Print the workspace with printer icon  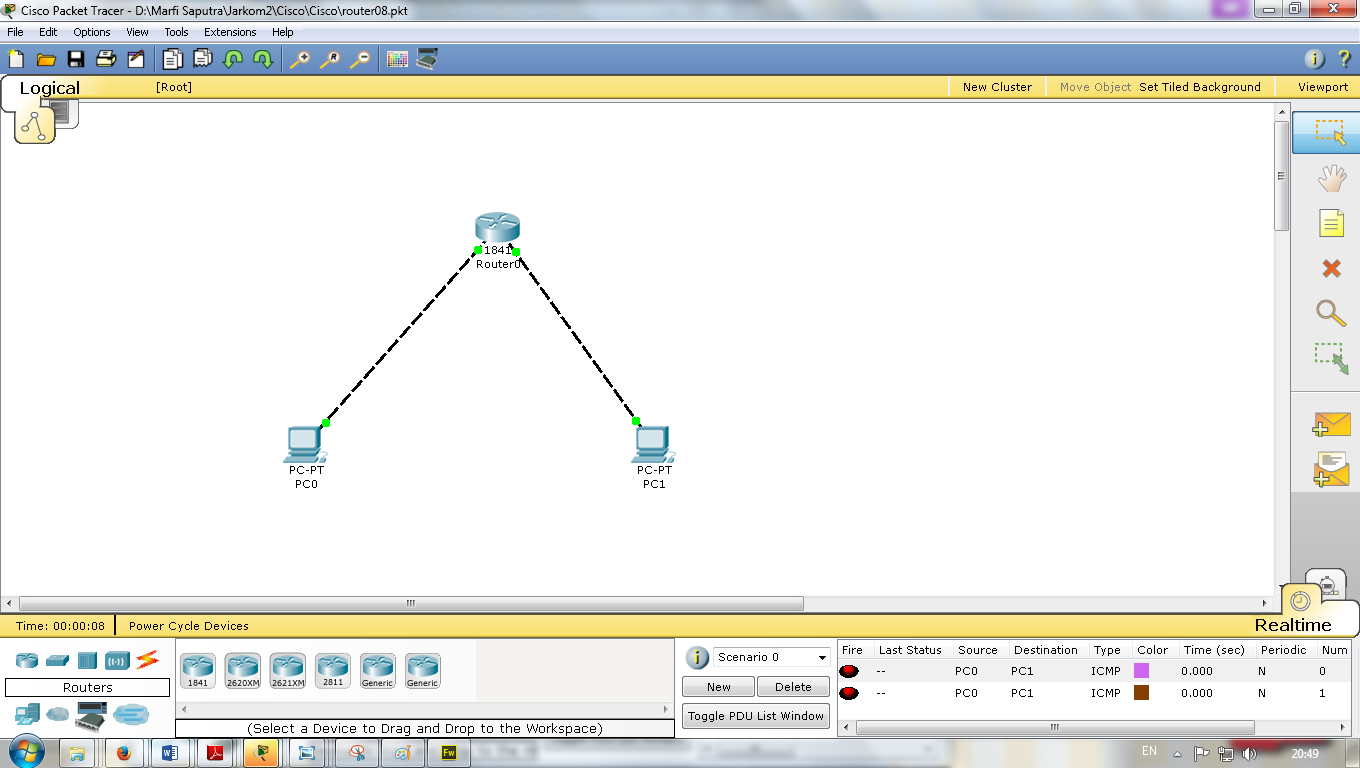coord(106,59)
